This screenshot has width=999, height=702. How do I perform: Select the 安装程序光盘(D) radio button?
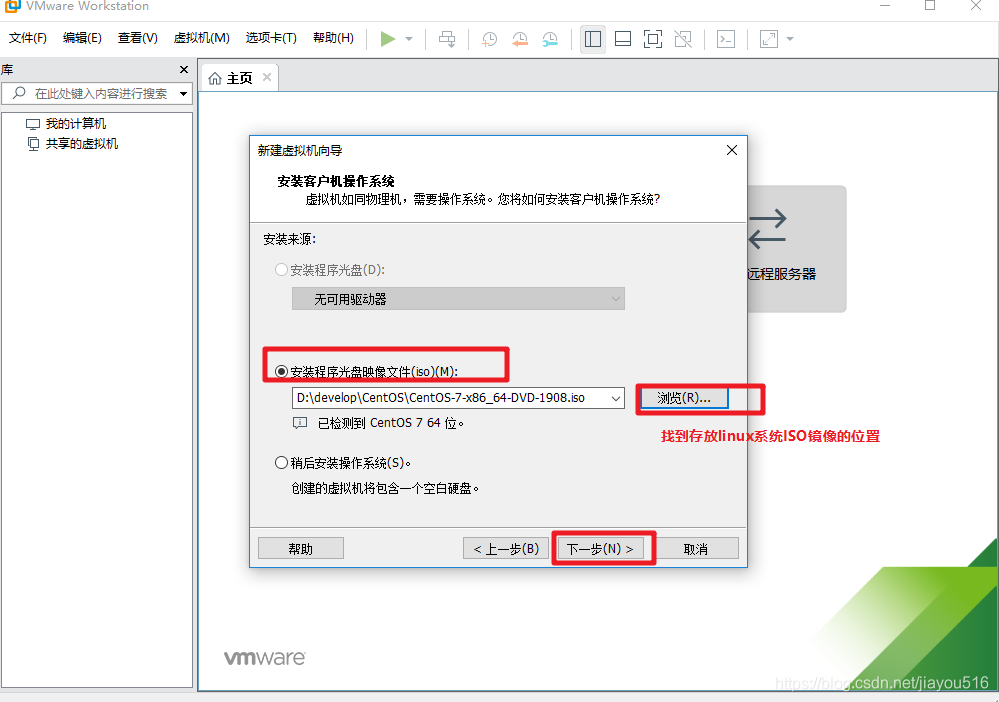(281, 270)
